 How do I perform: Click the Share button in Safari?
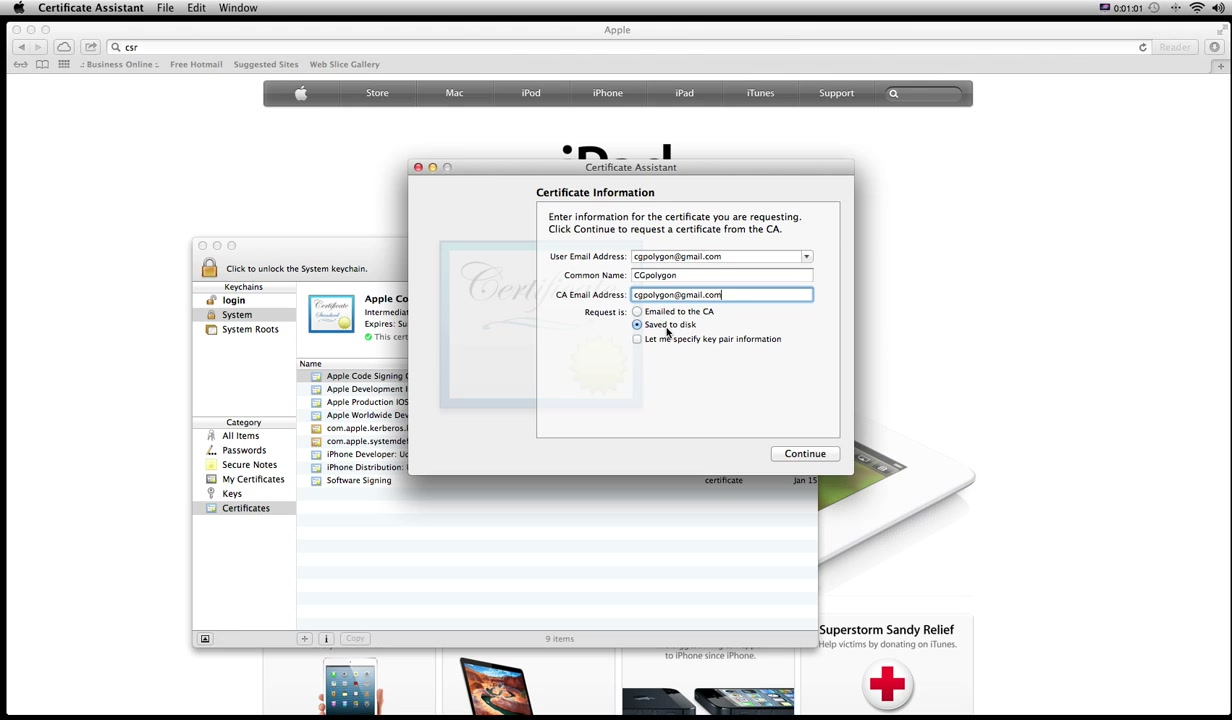coord(91,47)
